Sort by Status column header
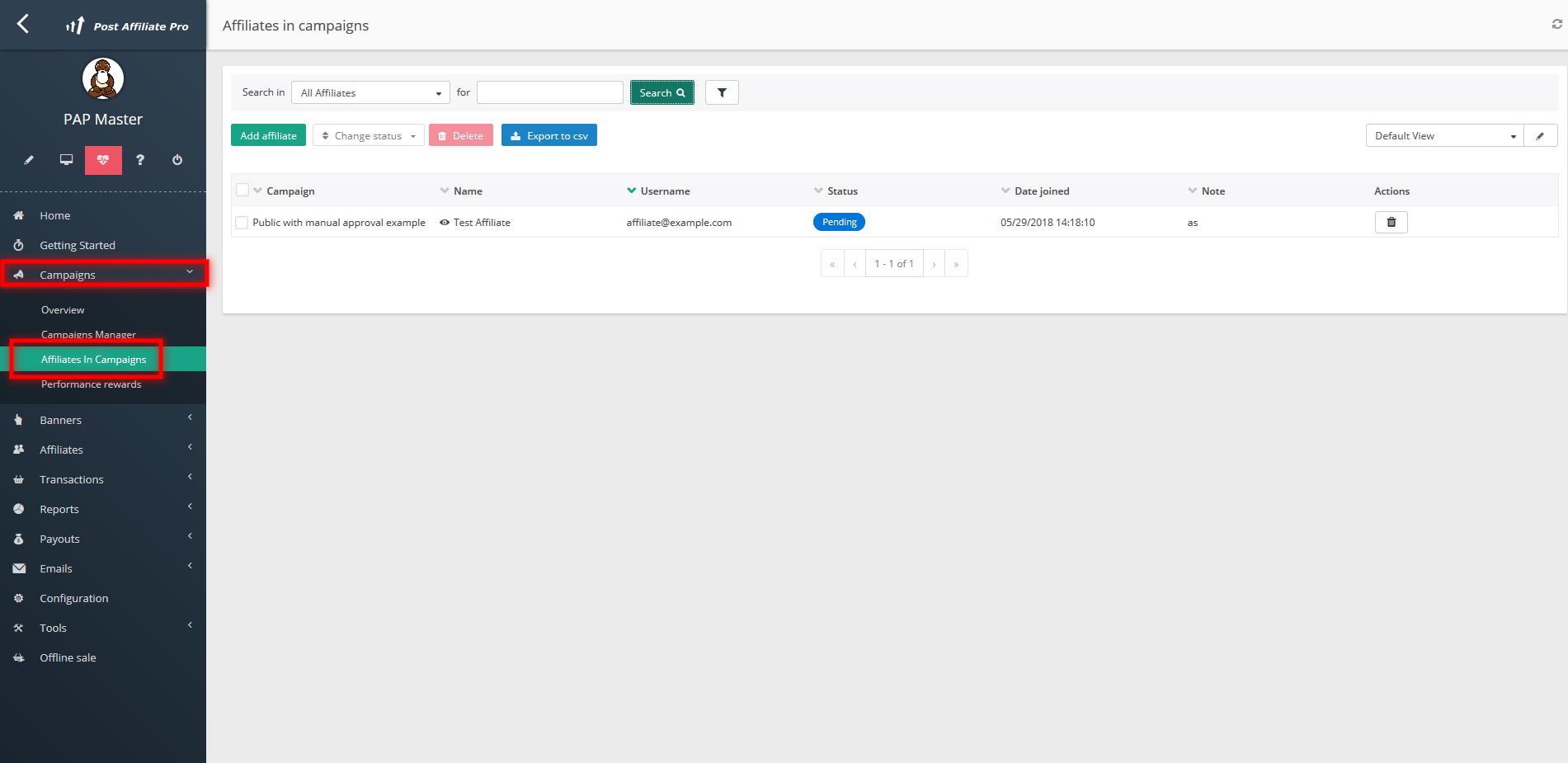The width and height of the screenshot is (1568, 763). coord(842,191)
